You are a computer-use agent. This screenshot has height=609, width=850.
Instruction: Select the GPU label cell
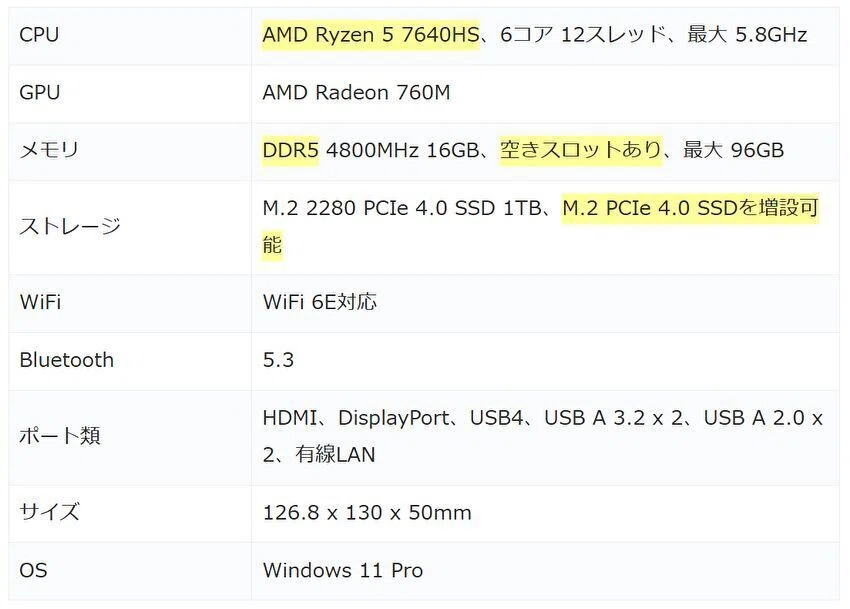tap(130, 93)
